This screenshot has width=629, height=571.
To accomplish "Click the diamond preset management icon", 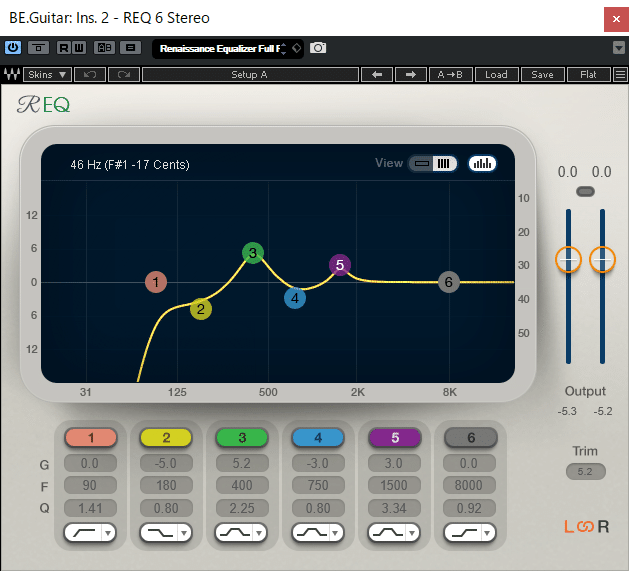I will (x=296, y=48).
